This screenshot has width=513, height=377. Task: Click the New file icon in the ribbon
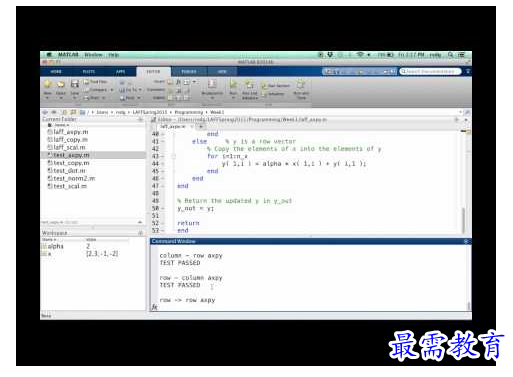48,84
